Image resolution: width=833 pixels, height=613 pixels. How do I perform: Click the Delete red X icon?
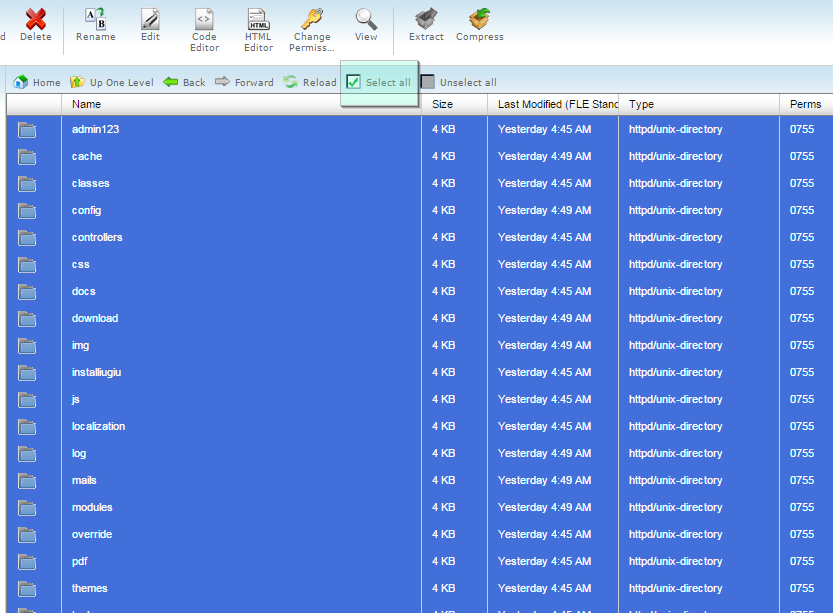coord(35,18)
